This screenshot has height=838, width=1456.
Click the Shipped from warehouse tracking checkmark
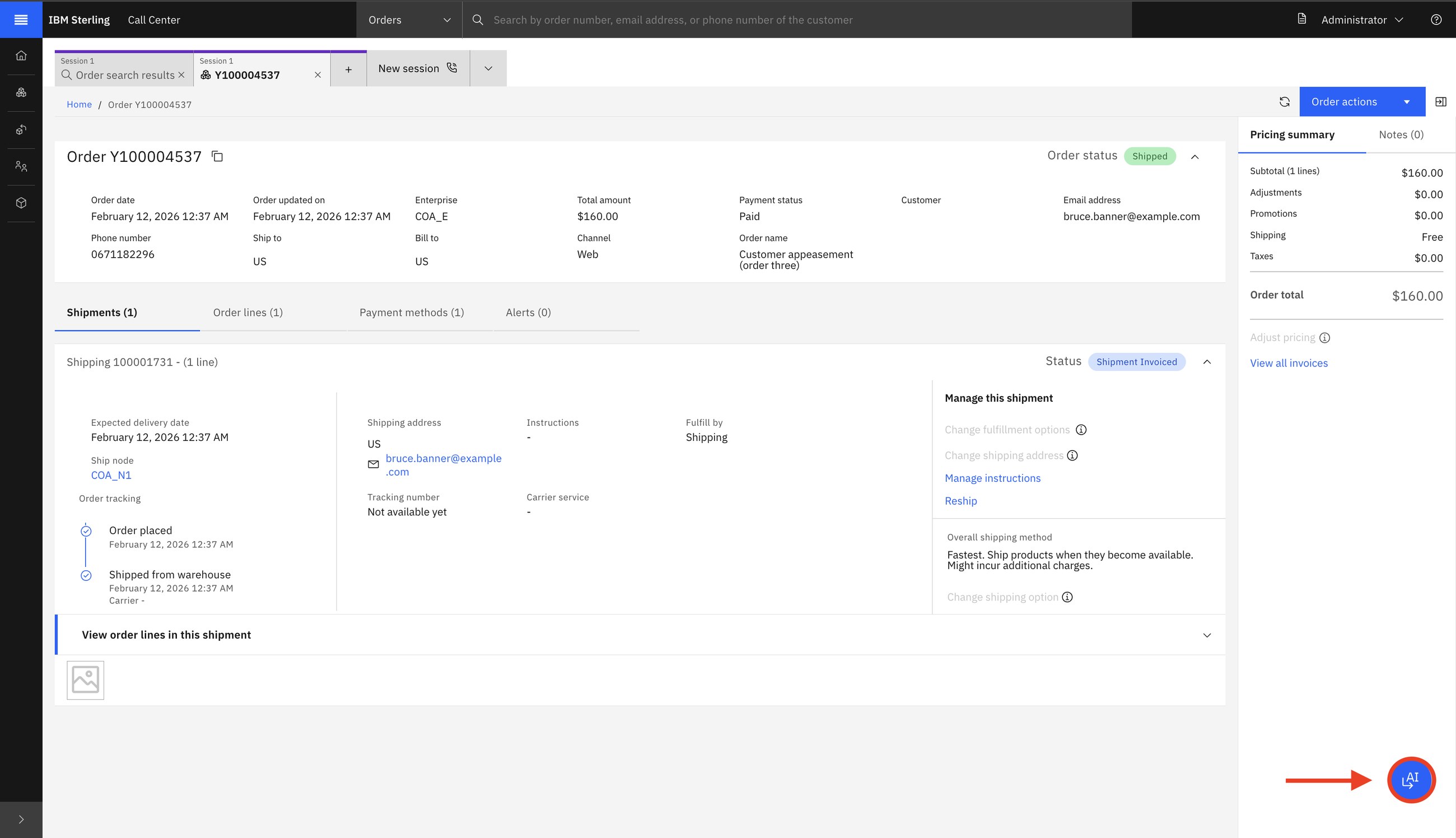click(86, 575)
